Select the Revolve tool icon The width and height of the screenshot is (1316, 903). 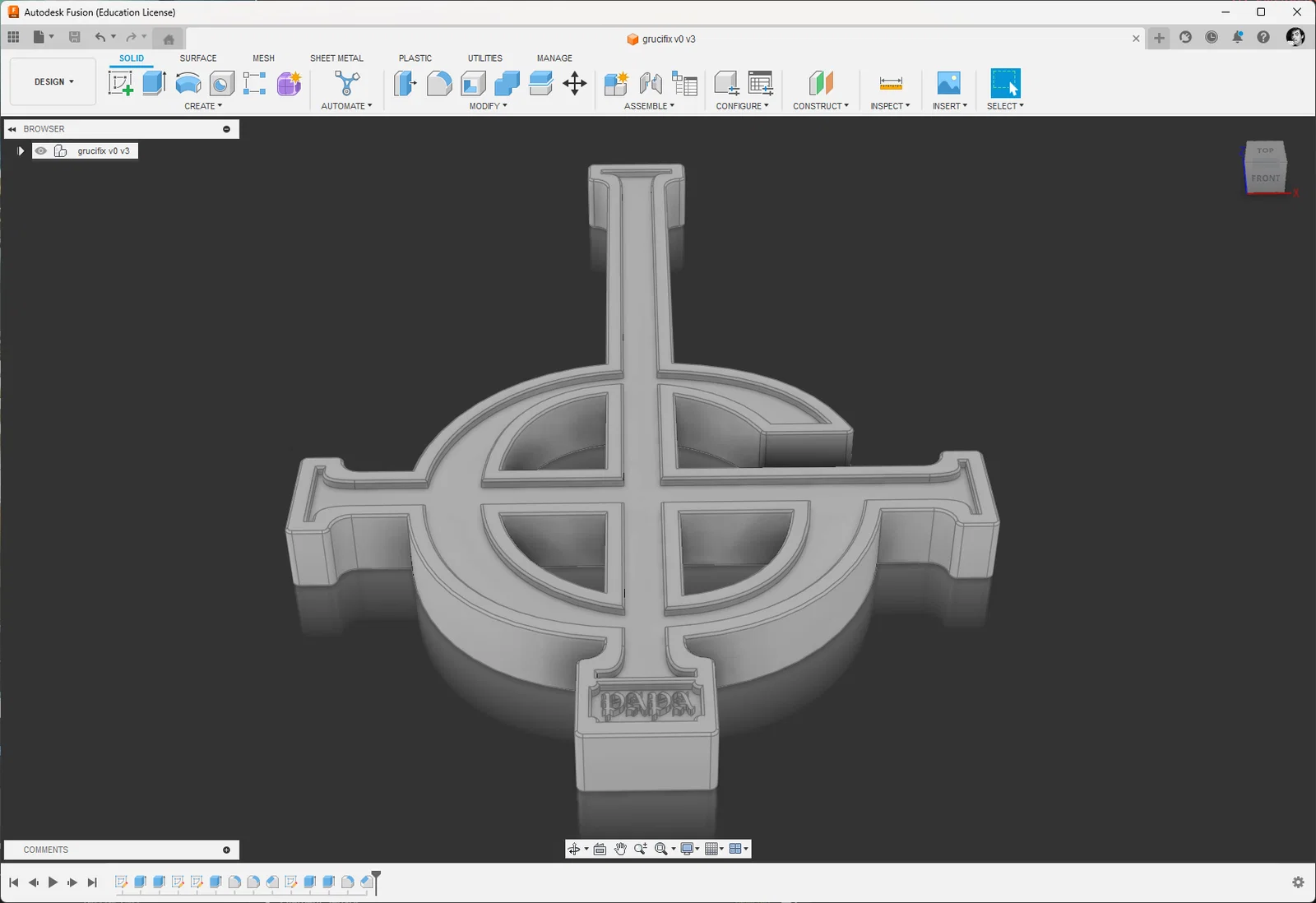(188, 83)
